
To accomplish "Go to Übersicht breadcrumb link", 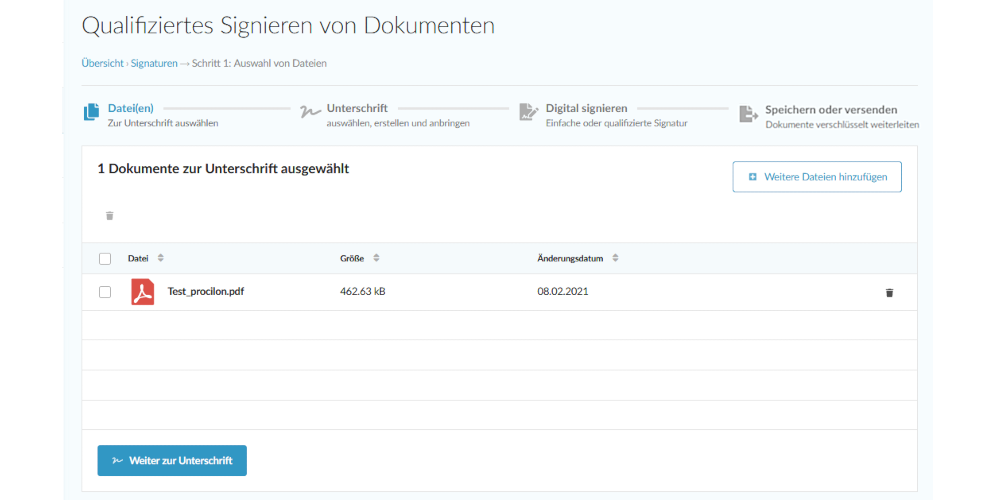I will coord(103,64).
